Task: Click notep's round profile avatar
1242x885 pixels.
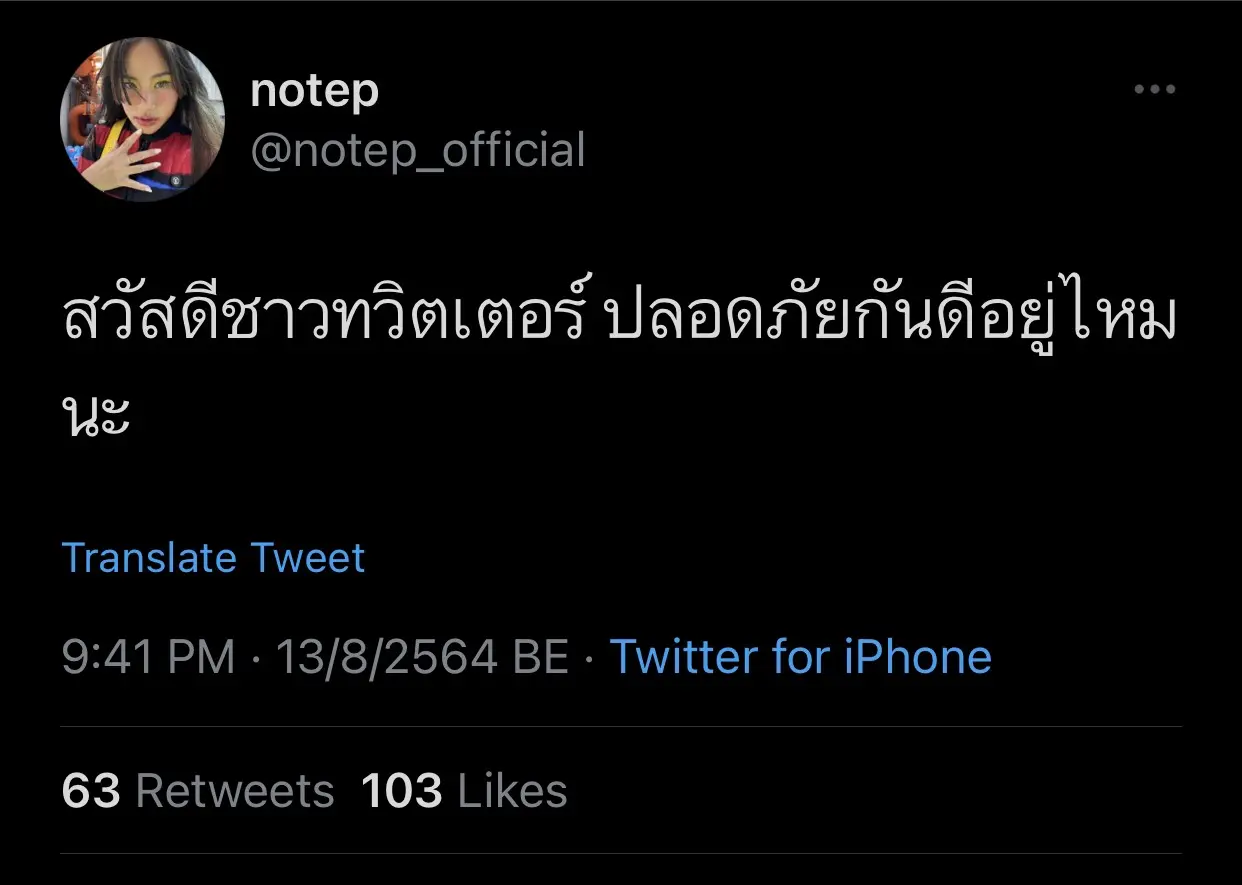Action: [x=142, y=120]
